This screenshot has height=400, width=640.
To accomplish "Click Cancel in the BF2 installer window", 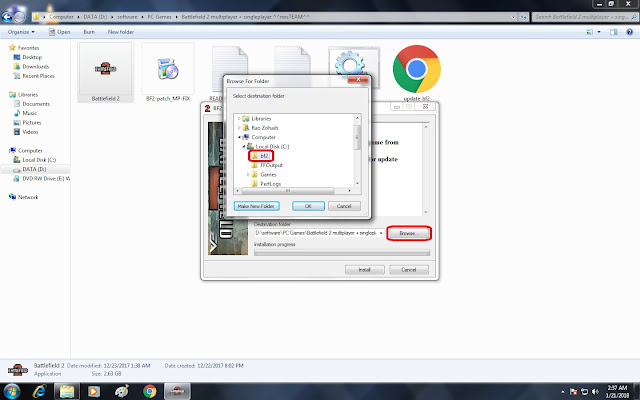I will tap(409, 270).
